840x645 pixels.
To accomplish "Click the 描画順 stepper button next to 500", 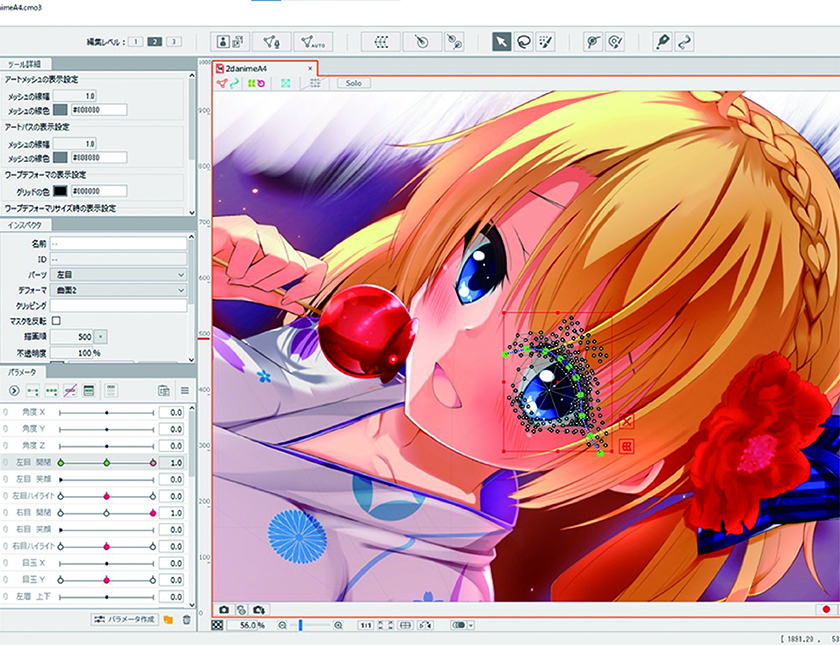I will [101, 337].
